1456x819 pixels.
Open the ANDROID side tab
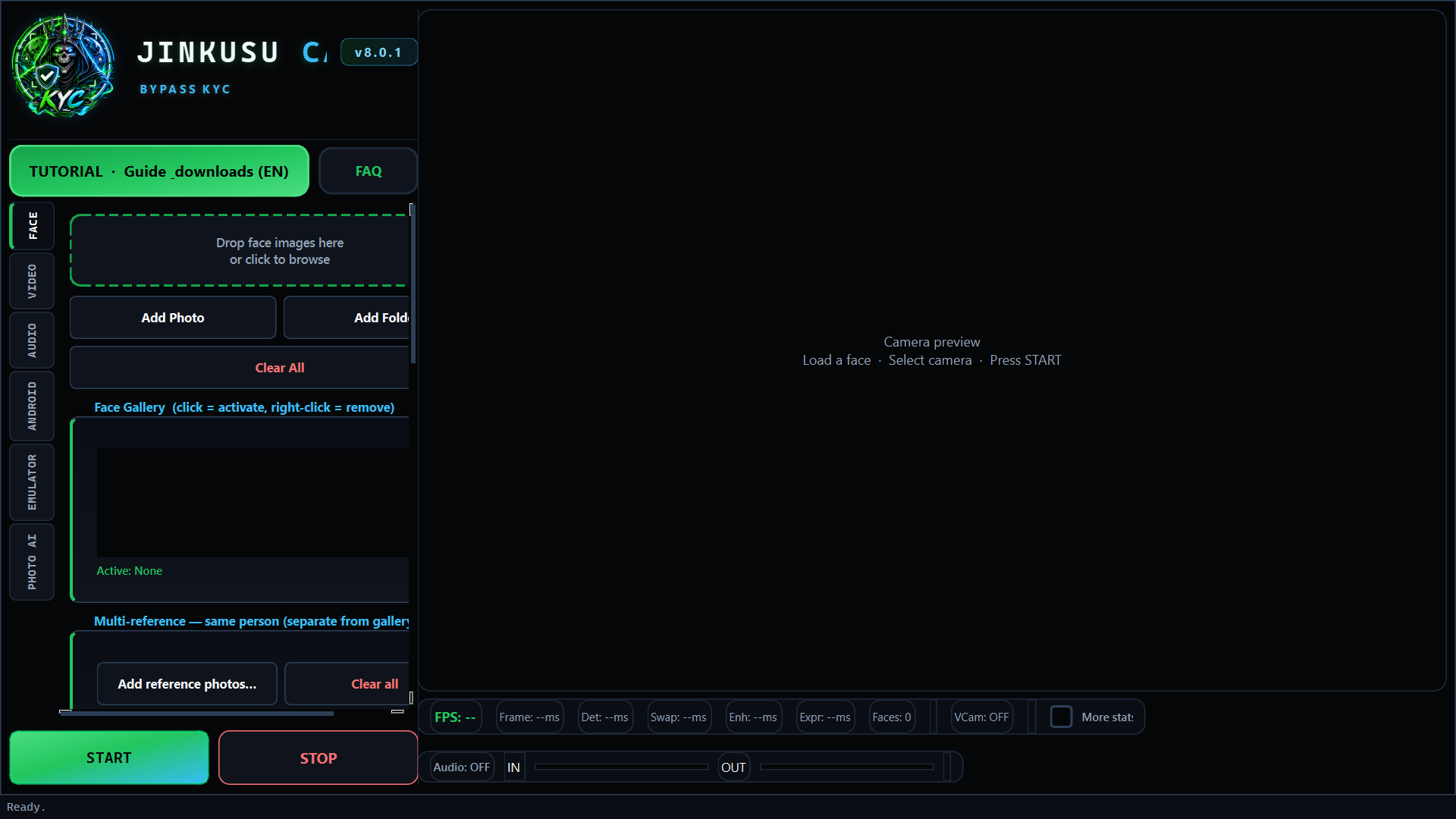[x=32, y=406]
